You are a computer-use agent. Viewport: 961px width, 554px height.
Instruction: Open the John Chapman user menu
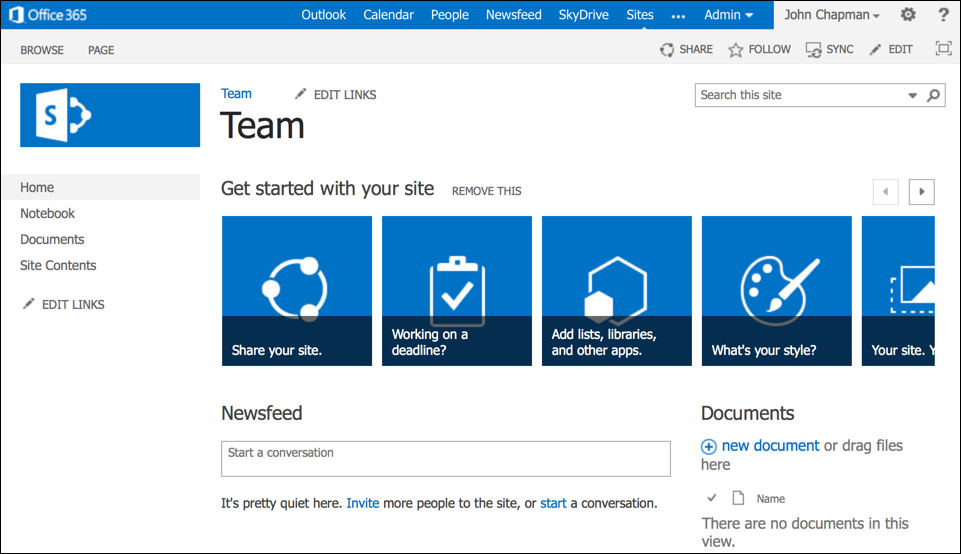coord(831,15)
